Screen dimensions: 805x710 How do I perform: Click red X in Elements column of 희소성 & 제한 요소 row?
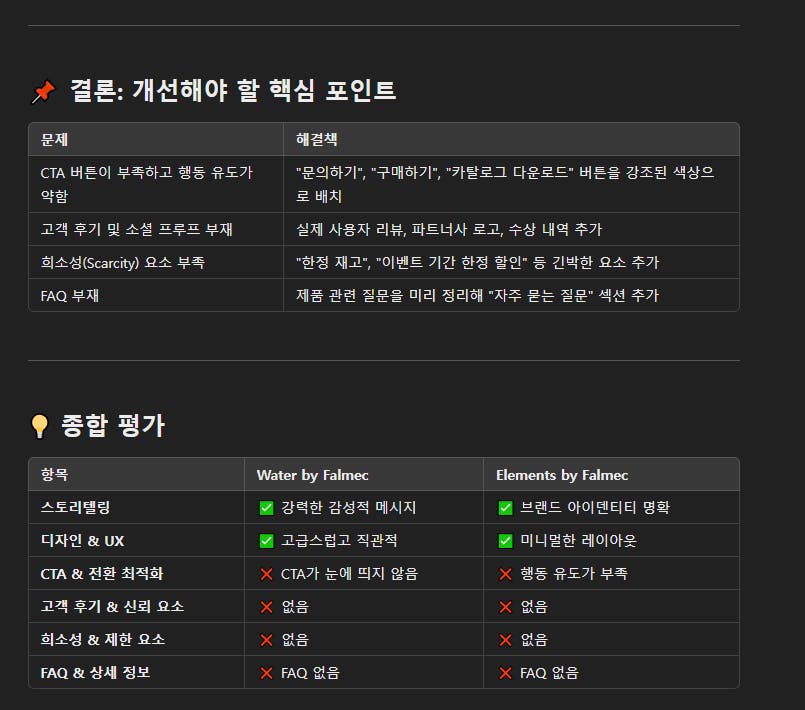pos(506,640)
